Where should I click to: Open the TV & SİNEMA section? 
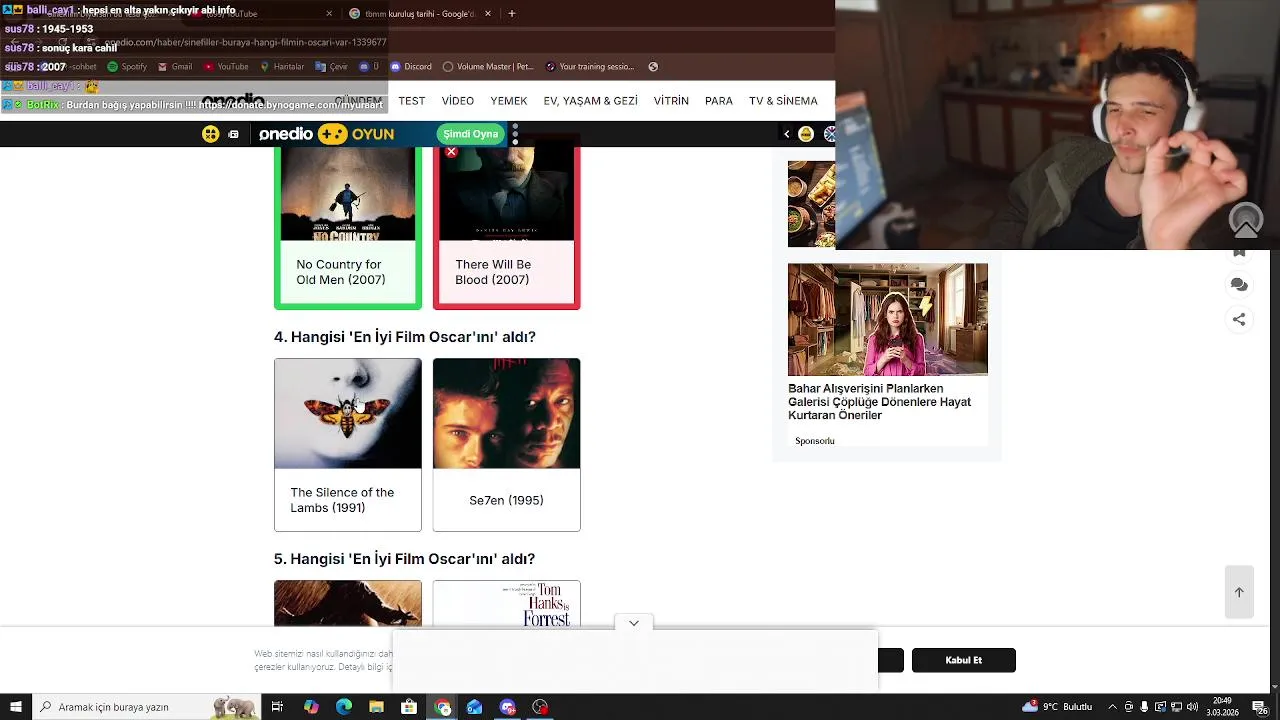coord(783,101)
